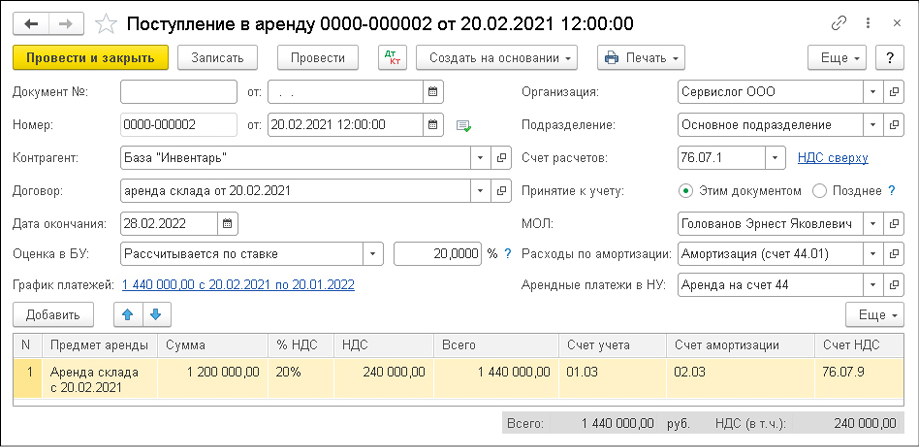Image resolution: width=919 pixels, height=447 pixels.
Task: Expand the Договор dropdown
Action: pos(481,190)
